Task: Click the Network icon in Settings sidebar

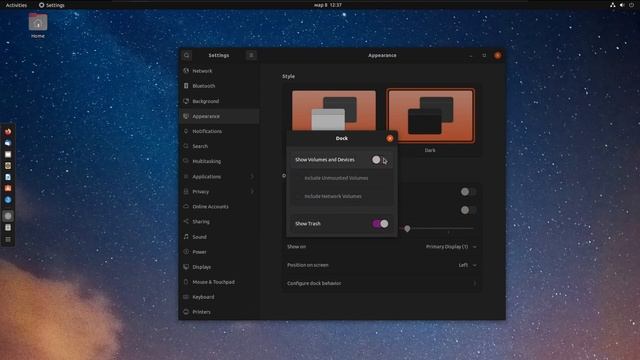Action: click(x=186, y=71)
